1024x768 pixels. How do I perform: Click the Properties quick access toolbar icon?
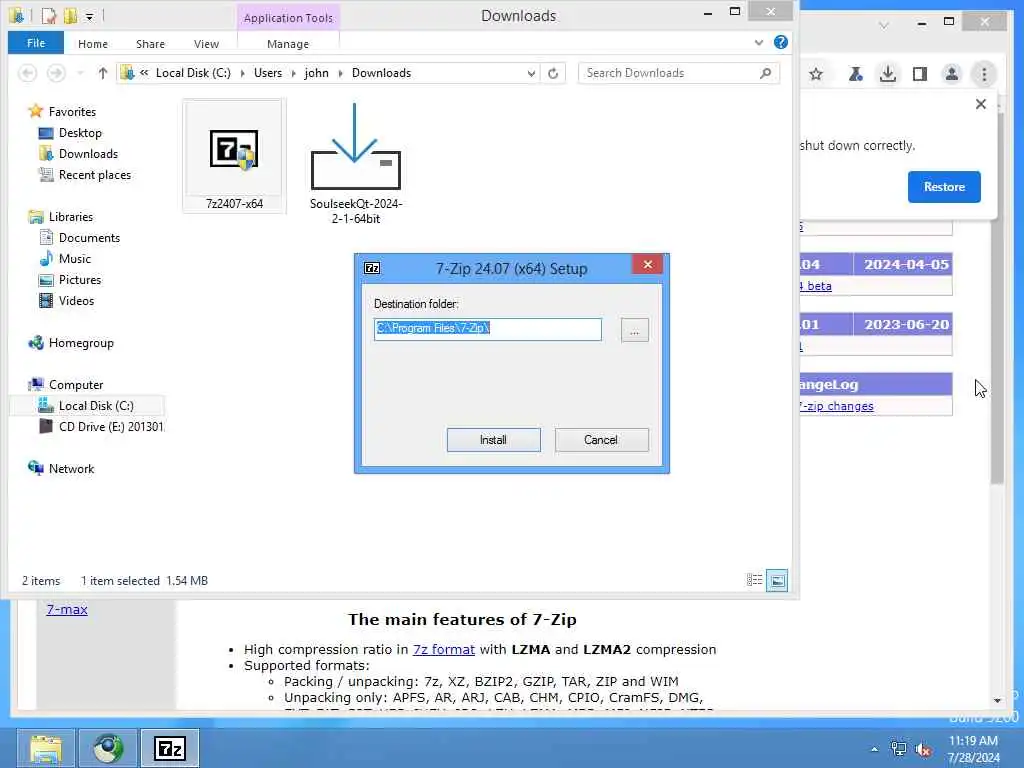48,15
